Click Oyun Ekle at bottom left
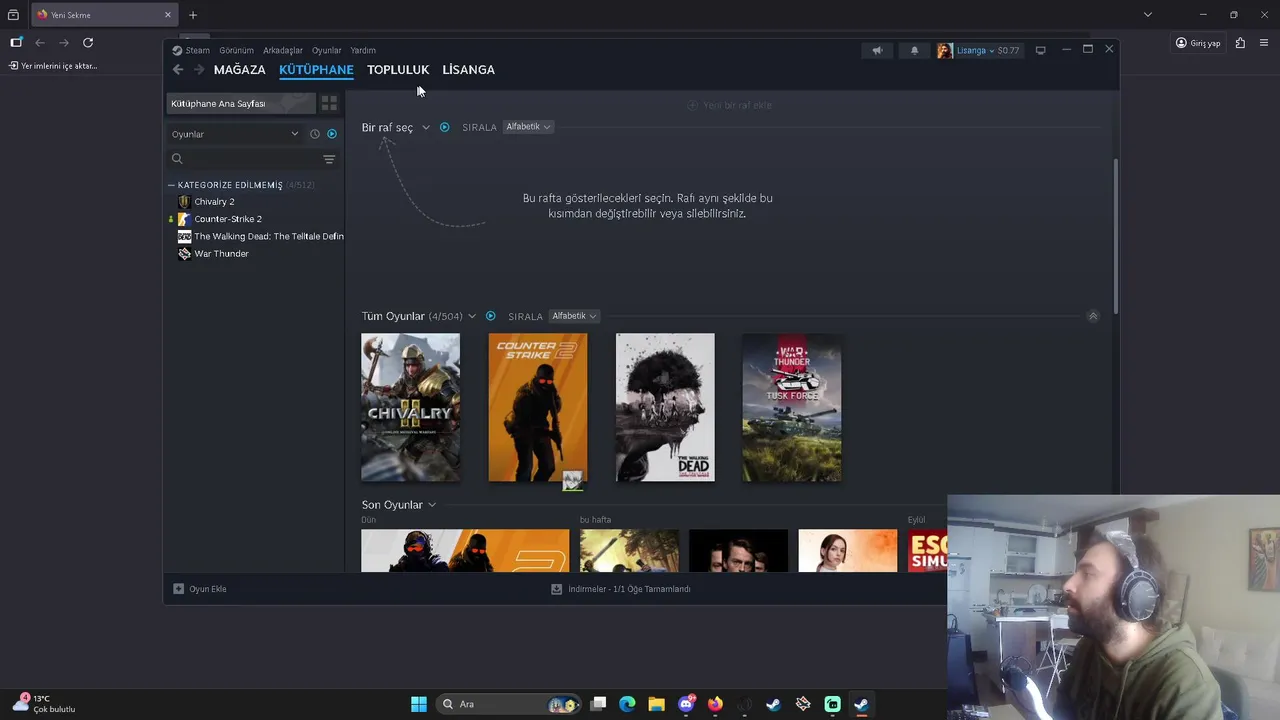 pos(200,589)
